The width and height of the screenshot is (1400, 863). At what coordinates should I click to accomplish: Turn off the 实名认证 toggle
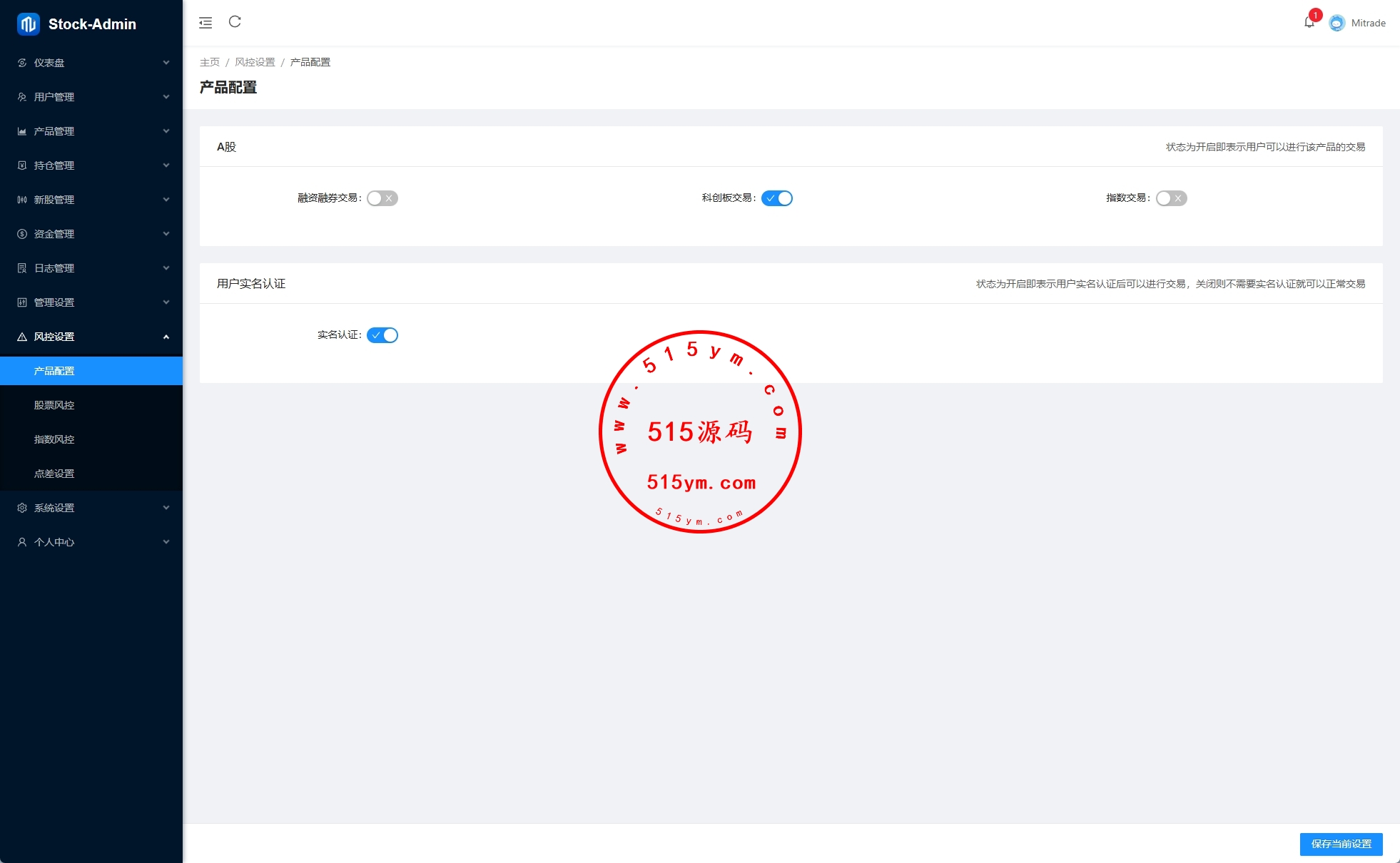click(x=382, y=335)
